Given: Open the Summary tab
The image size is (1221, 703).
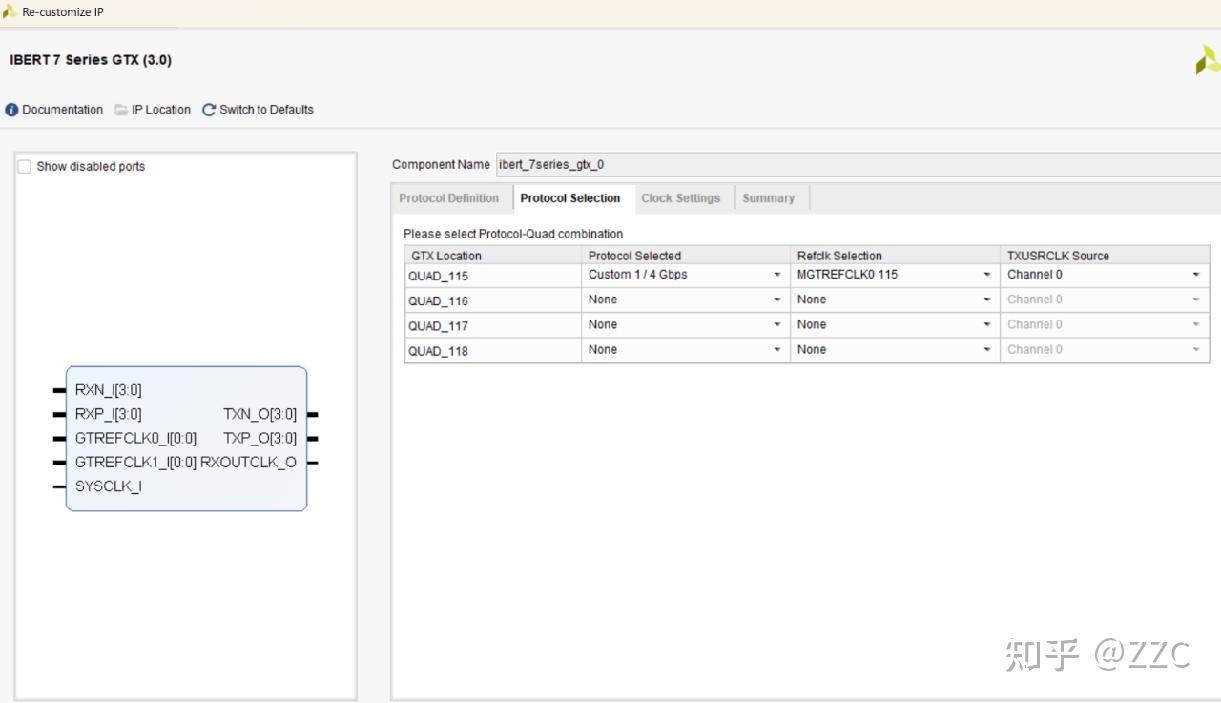Looking at the screenshot, I should [768, 198].
